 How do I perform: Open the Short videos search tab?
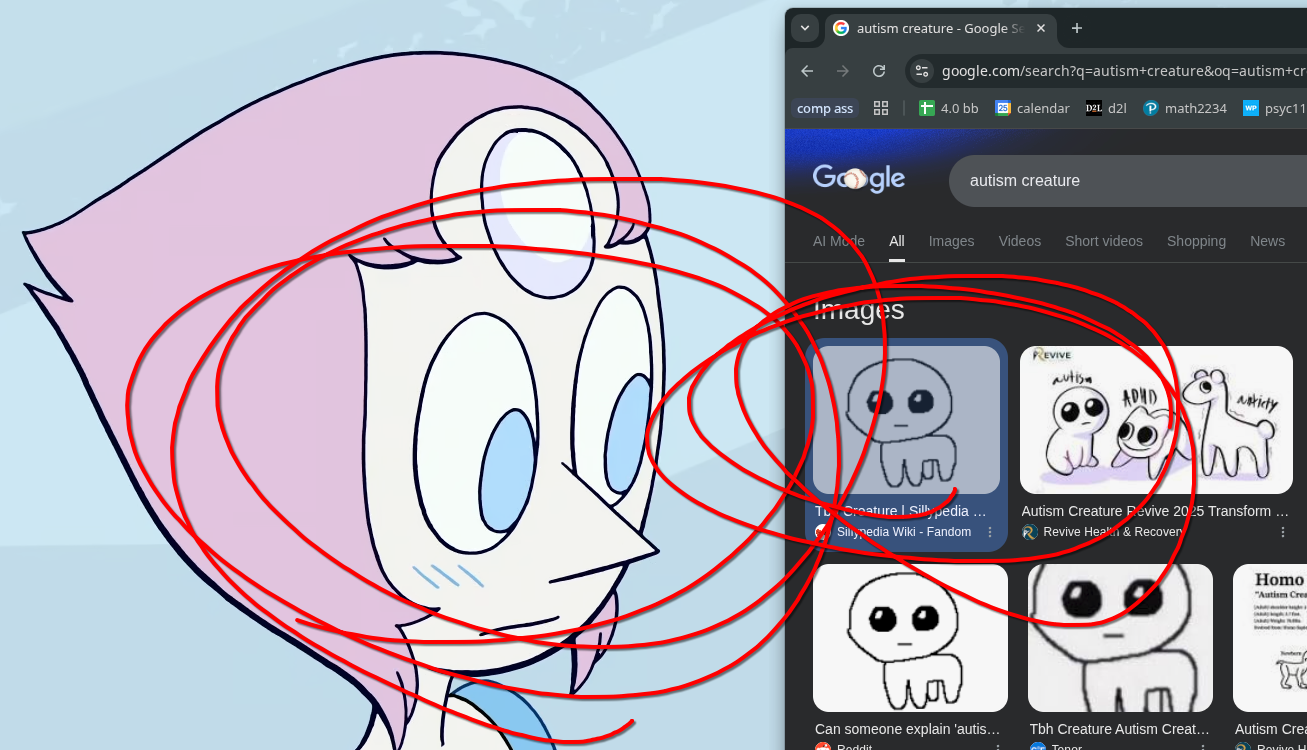point(1104,241)
